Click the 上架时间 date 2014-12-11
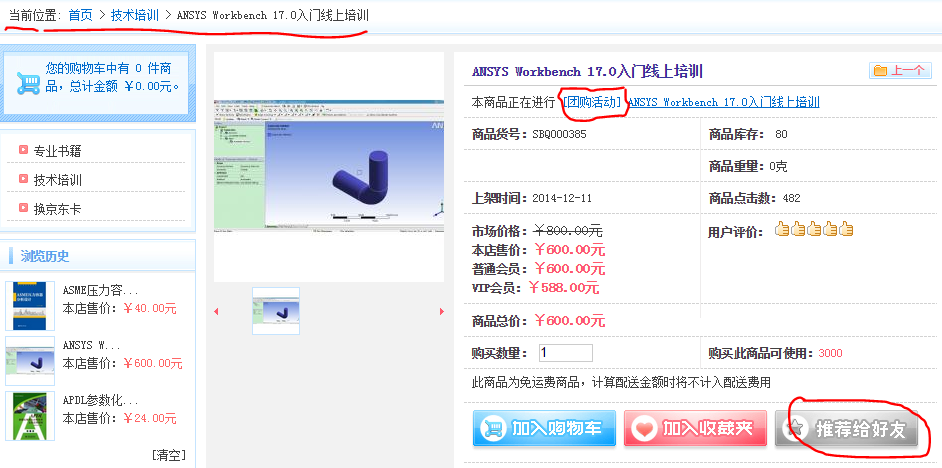The image size is (942, 468). point(562,198)
